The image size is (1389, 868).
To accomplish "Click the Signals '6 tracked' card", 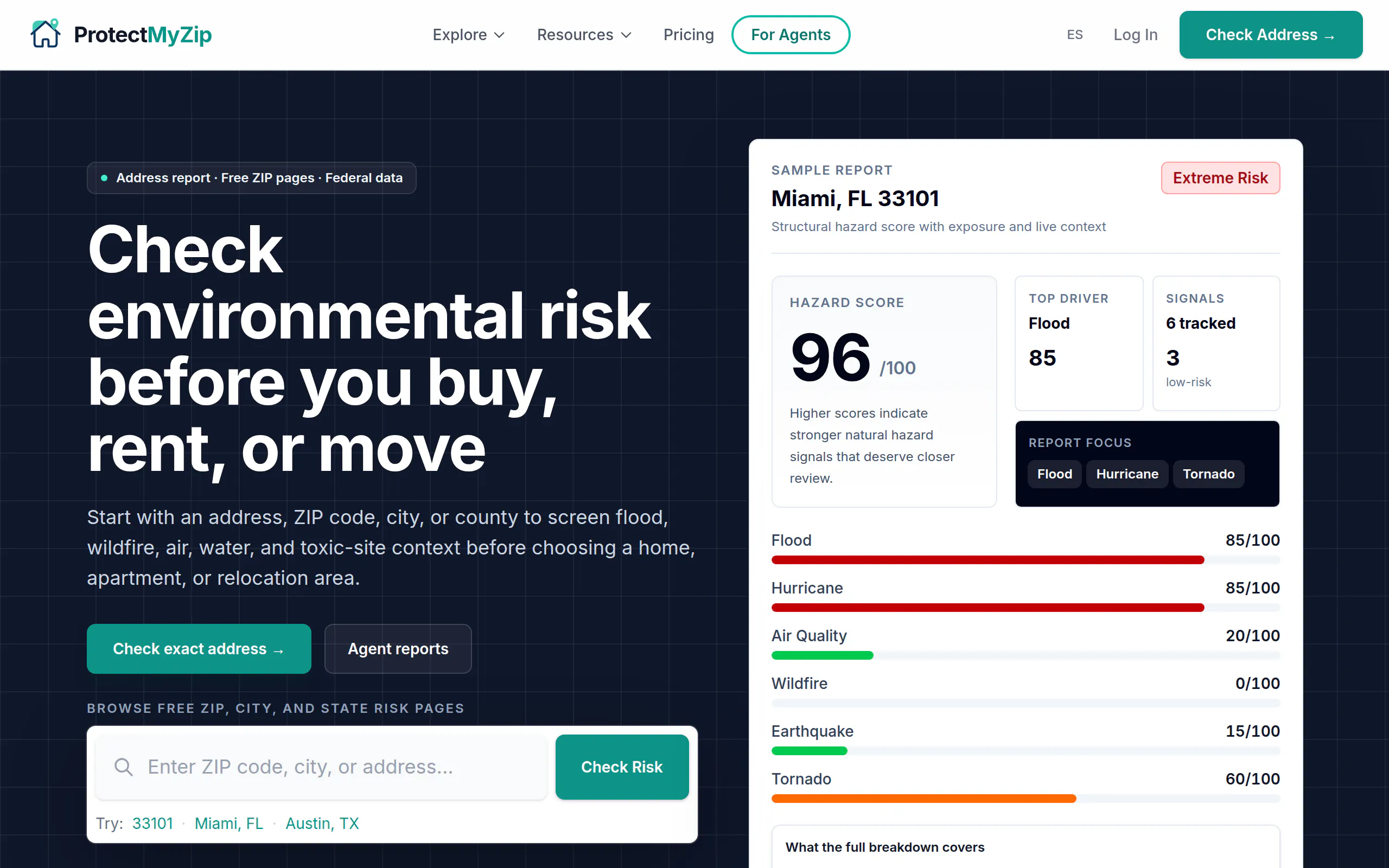I will point(1216,343).
